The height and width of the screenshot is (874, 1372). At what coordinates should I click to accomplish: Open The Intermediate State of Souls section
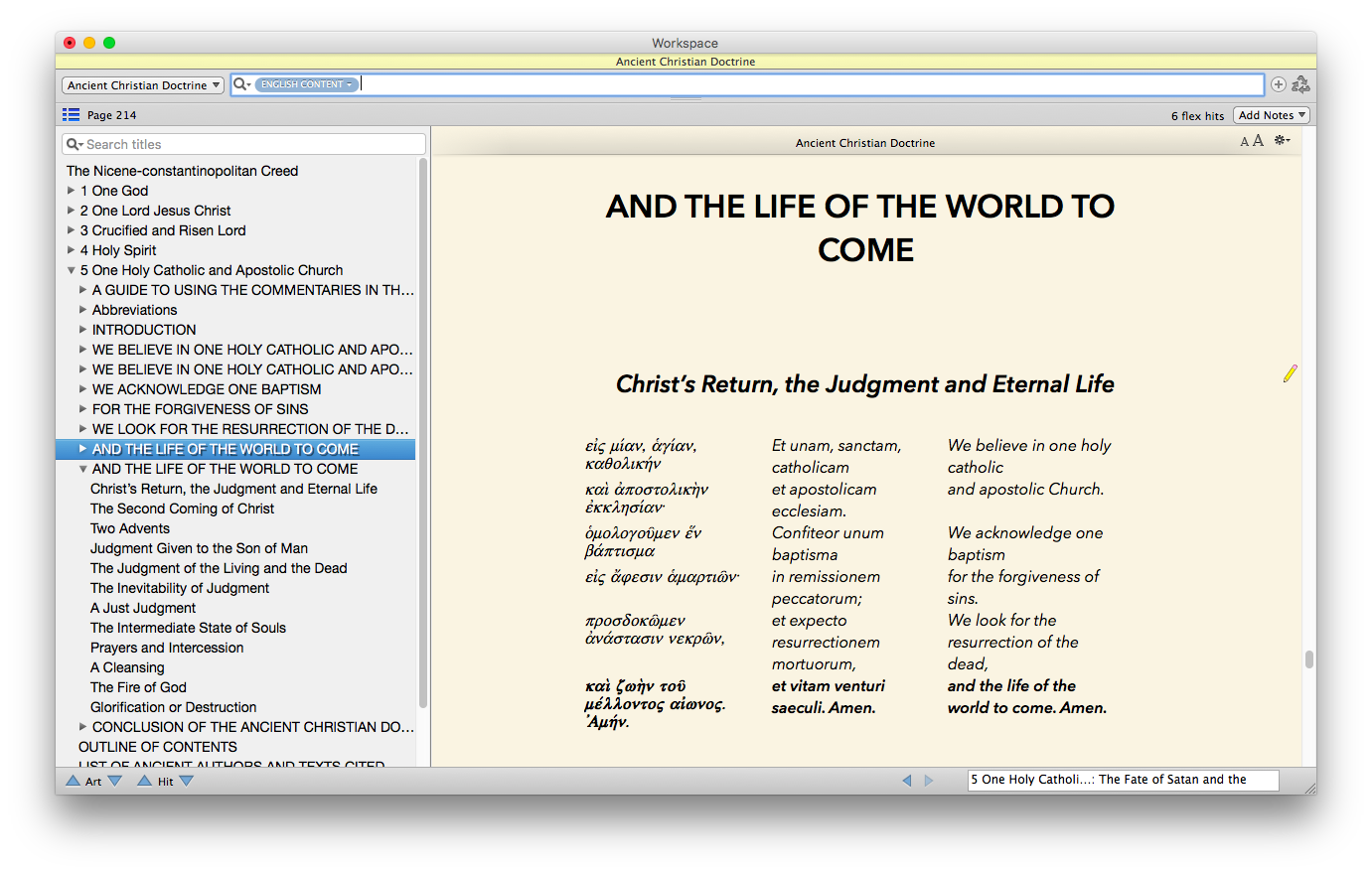[x=188, y=628]
